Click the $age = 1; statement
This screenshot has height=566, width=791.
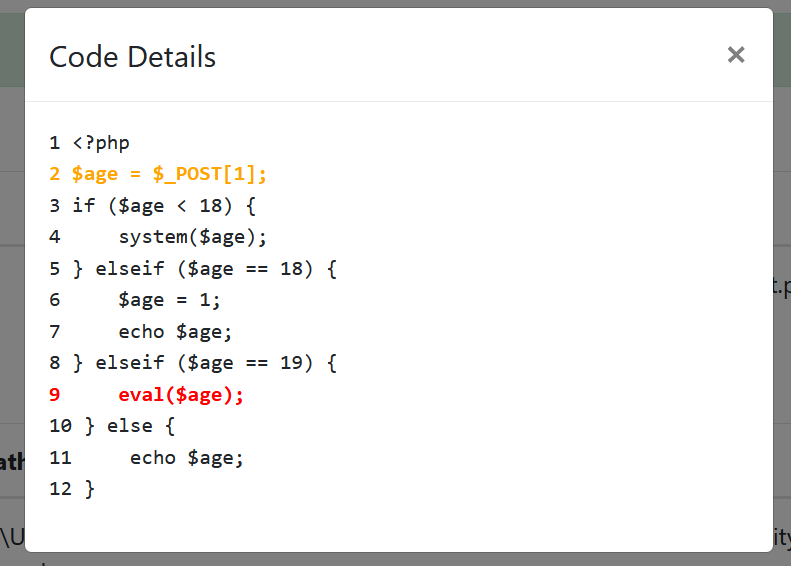coord(169,300)
